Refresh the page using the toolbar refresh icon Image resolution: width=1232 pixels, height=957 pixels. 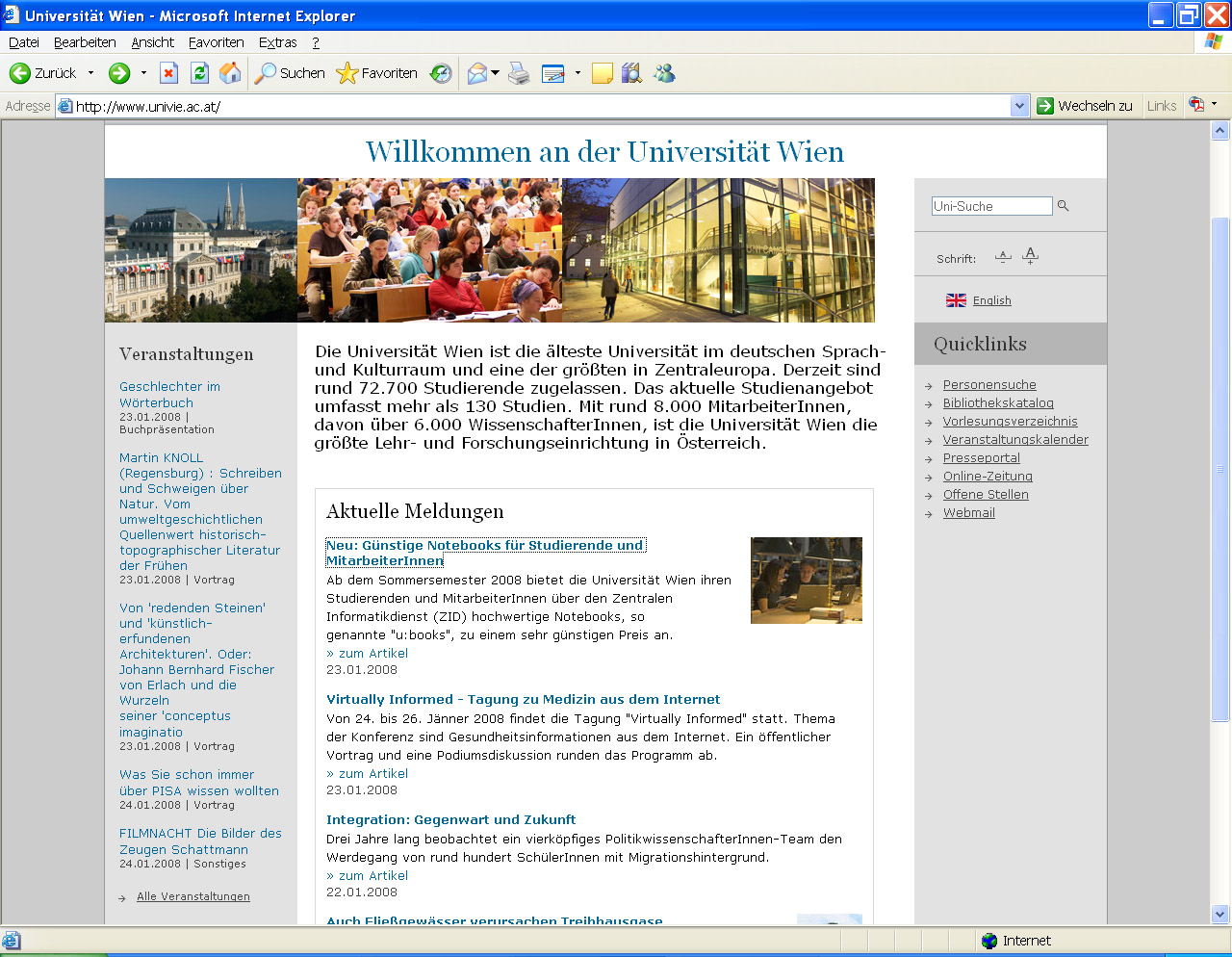[199, 73]
